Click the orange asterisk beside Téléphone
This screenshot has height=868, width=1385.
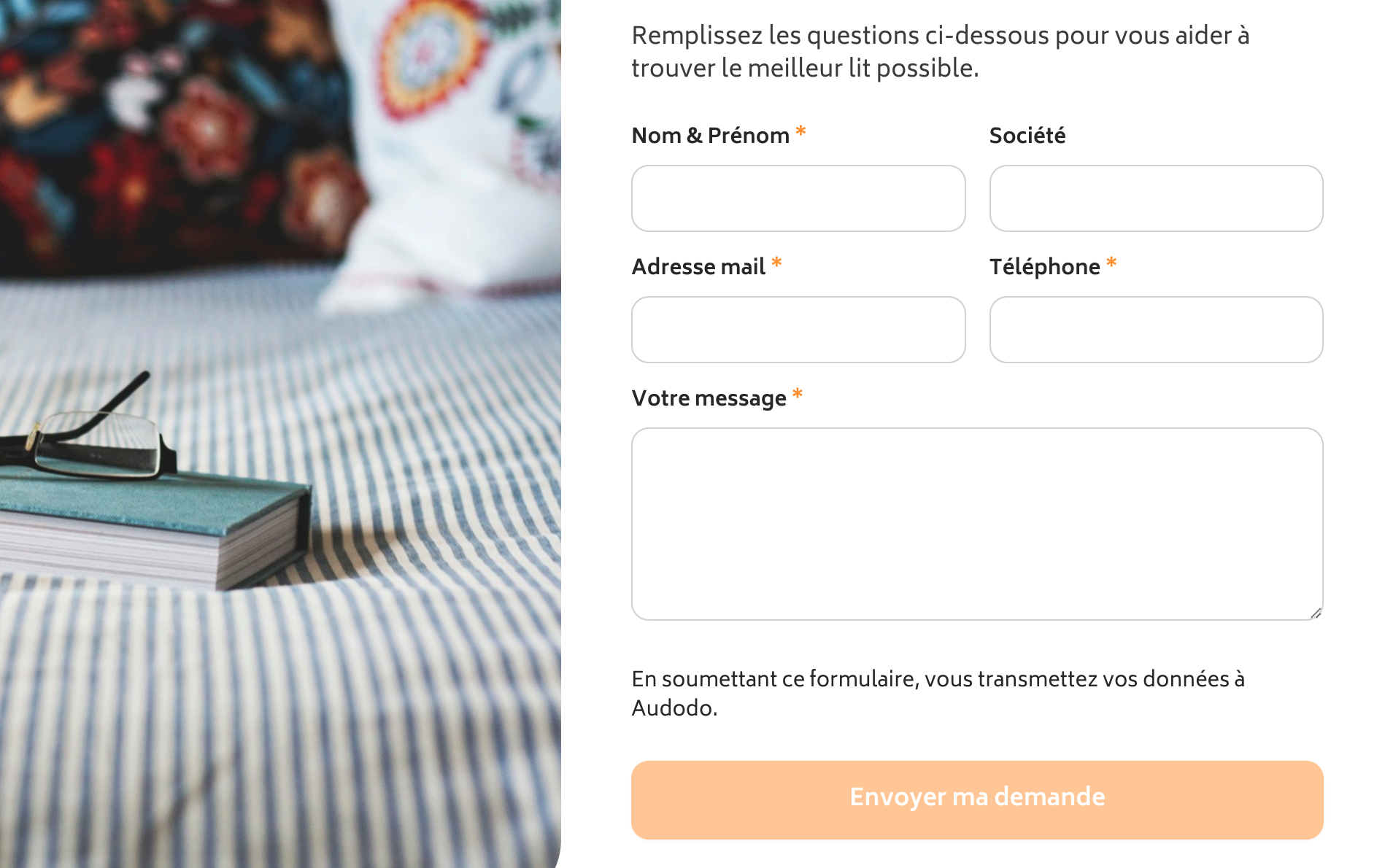coord(1111,263)
